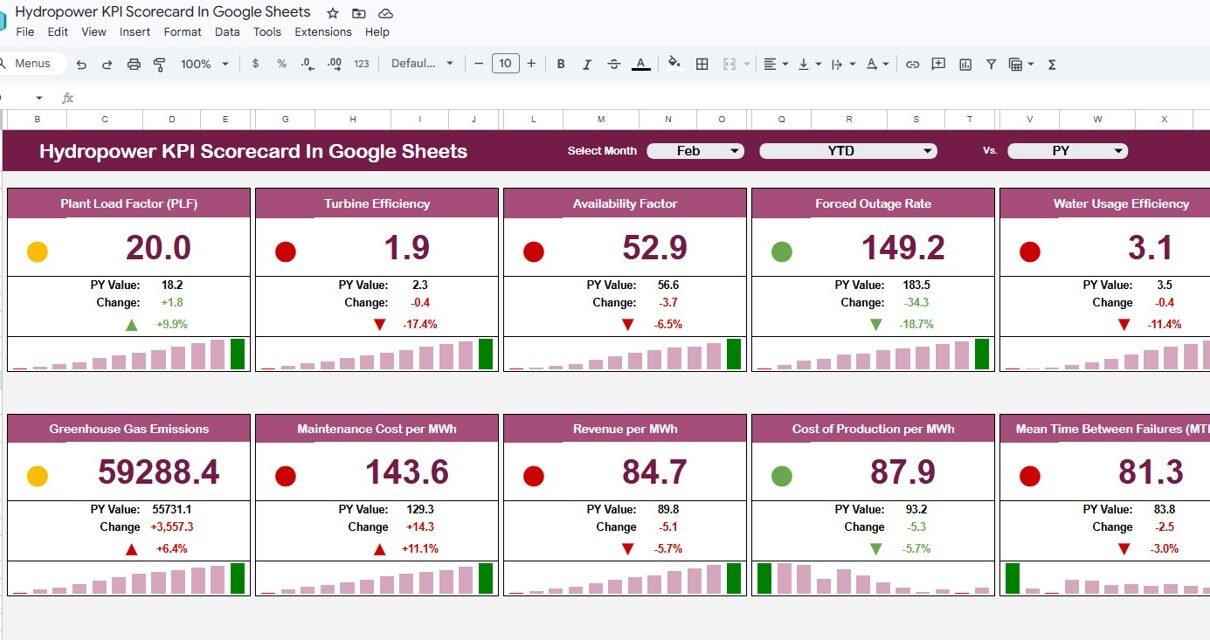Viewport: 1210px width, 640px height.
Task: Open the Create a filter icon
Action: click(991, 64)
